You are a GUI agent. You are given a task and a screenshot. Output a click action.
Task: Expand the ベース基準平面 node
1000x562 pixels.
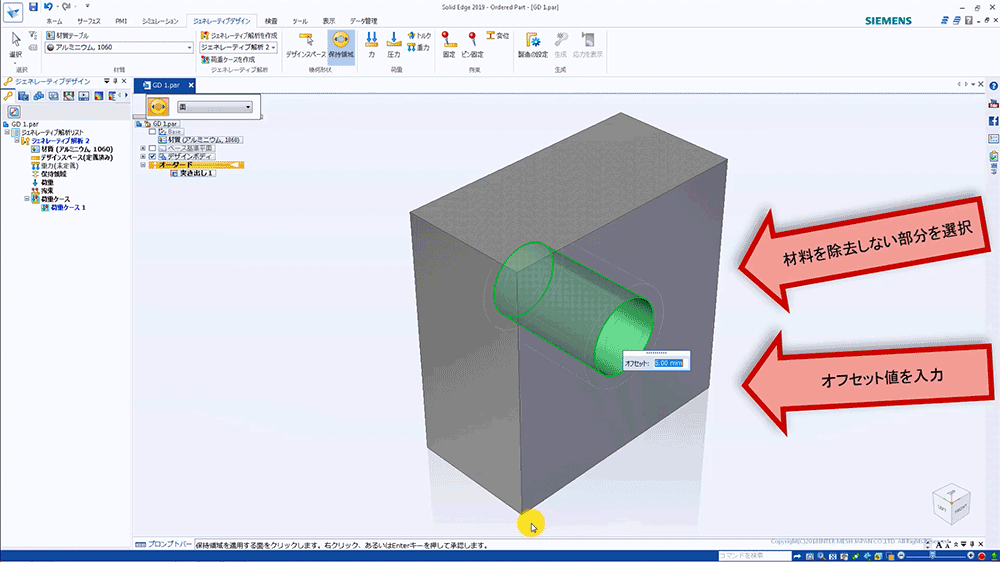[x=143, y=148]
